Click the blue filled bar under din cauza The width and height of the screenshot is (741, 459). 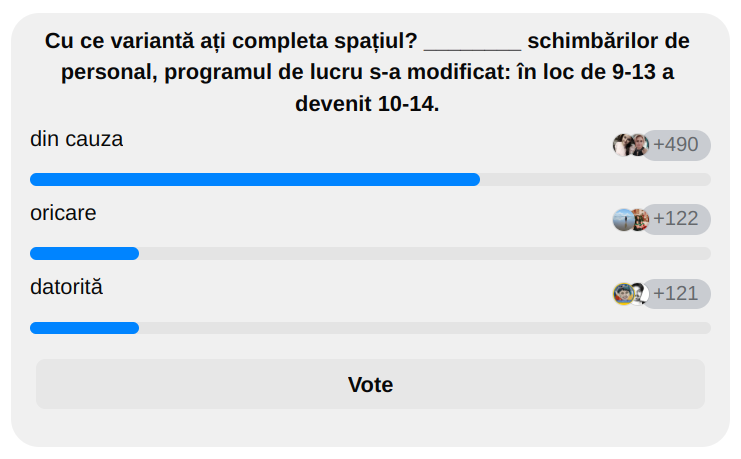[255, 180]
